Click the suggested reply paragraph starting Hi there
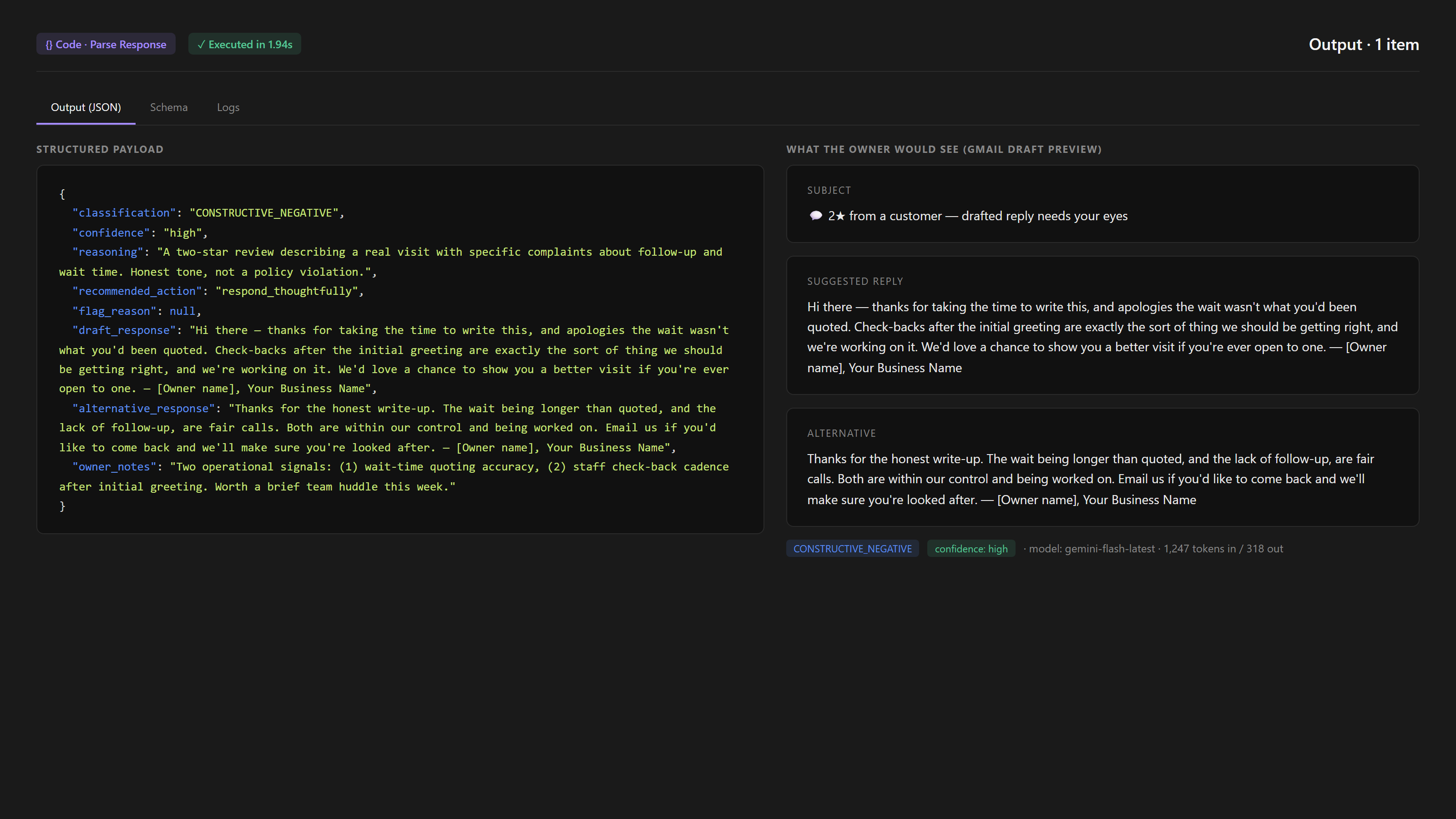1456x819 pixels. 1102,338
